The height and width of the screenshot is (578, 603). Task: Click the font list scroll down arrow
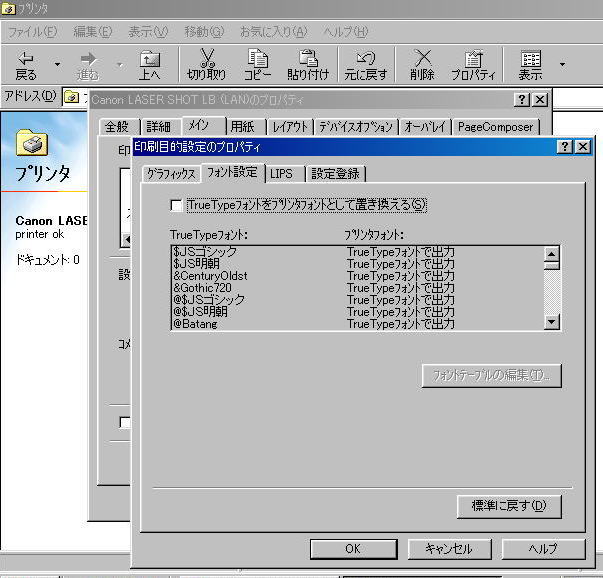coord(552,321)
